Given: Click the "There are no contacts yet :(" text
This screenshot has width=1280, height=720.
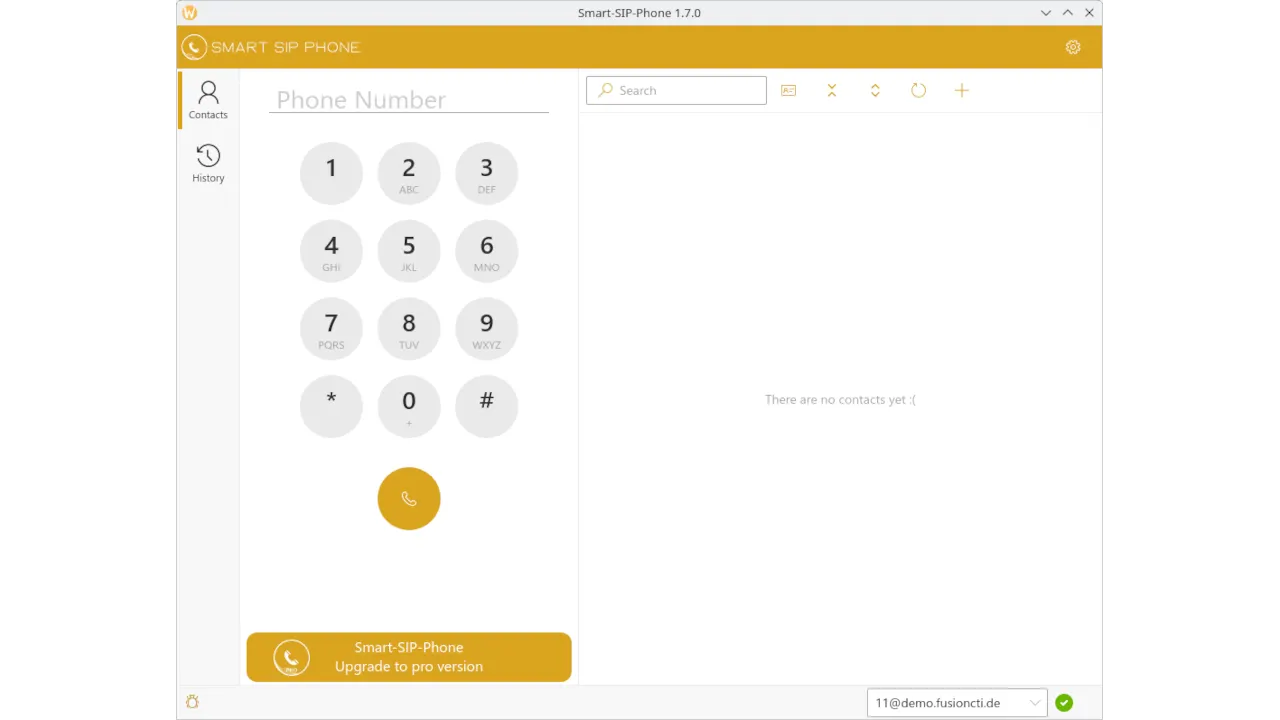Looking at the screenshot, I should point(840,400).
